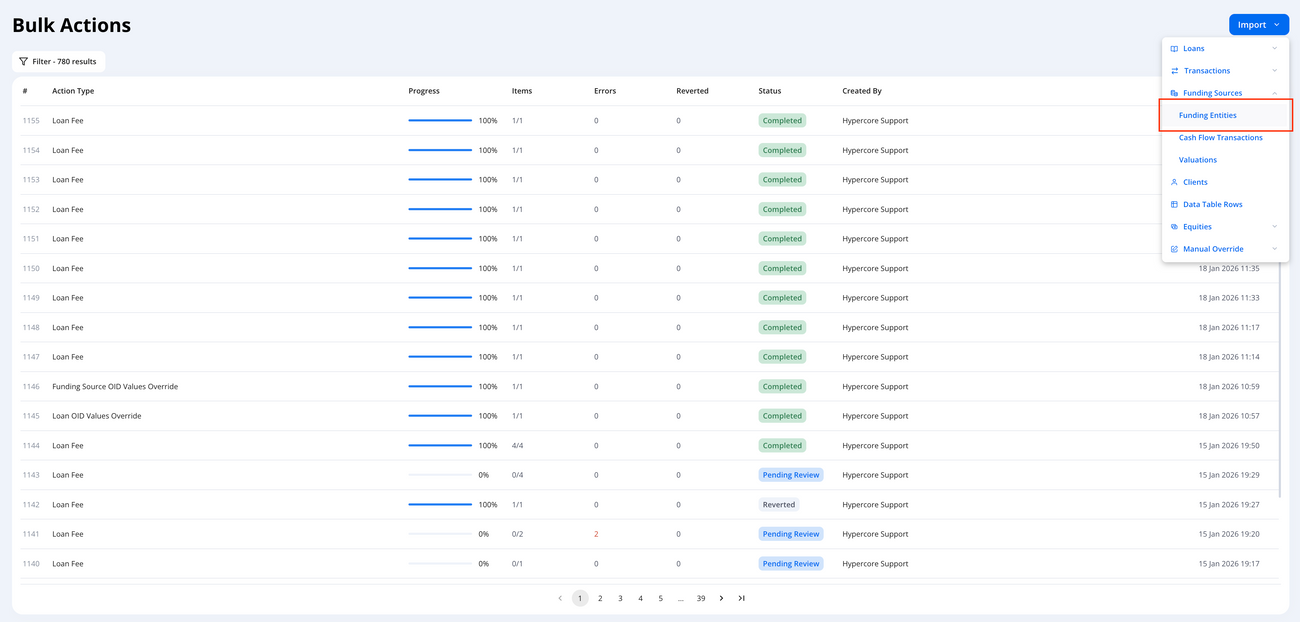Viewport: 1300px width, 622px height.
Task: Click the Transactions swap arrows icon
Action: (1174, 71)
